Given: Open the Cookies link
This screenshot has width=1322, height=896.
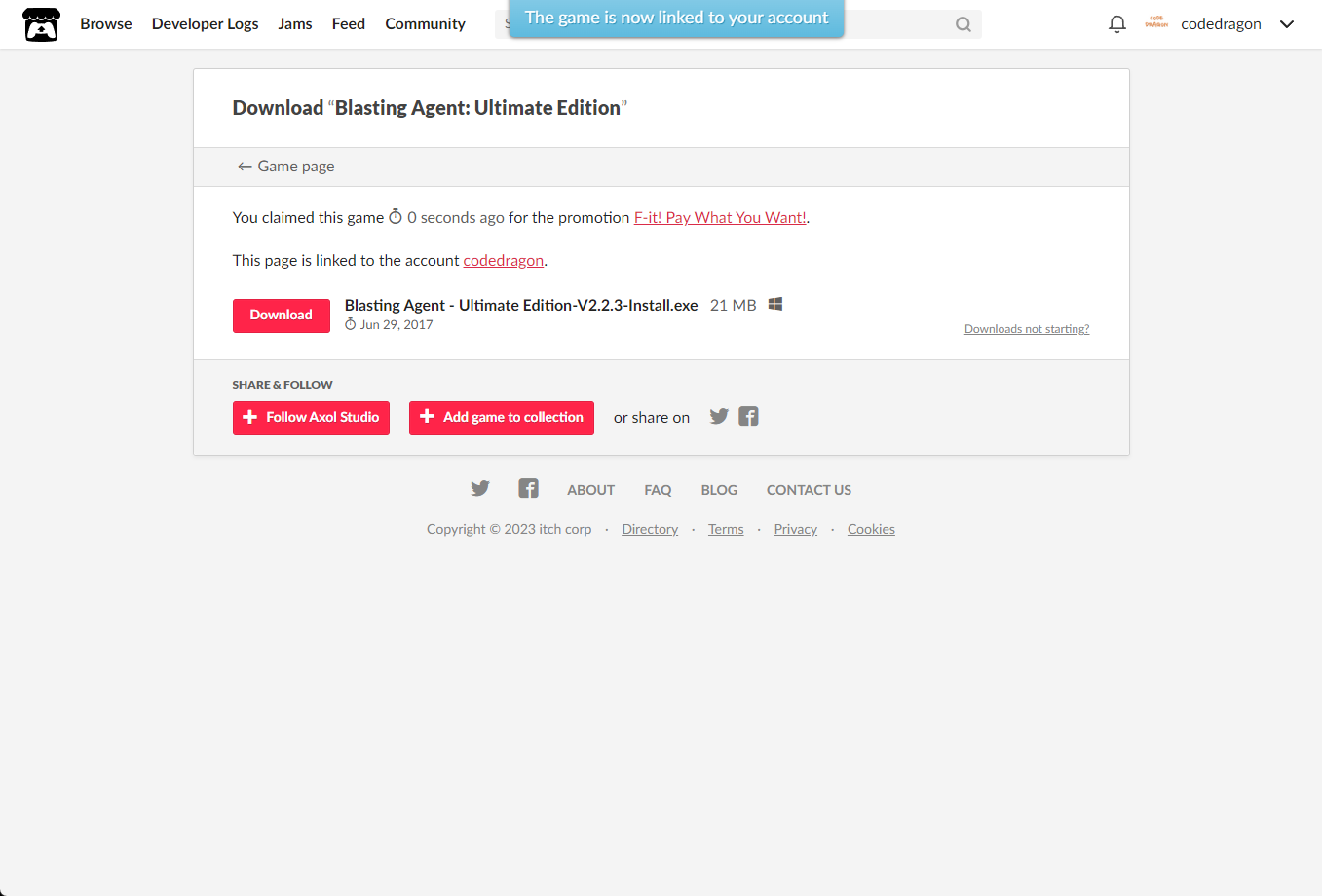Looking at the screenshot, I should 871,529.
